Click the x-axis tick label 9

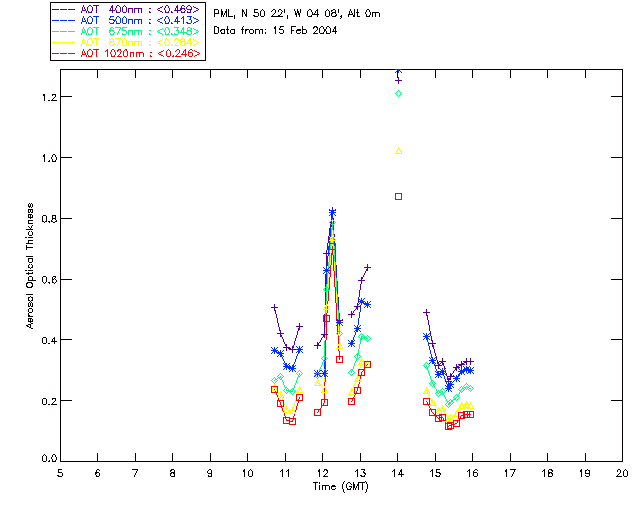coord(210,473)
